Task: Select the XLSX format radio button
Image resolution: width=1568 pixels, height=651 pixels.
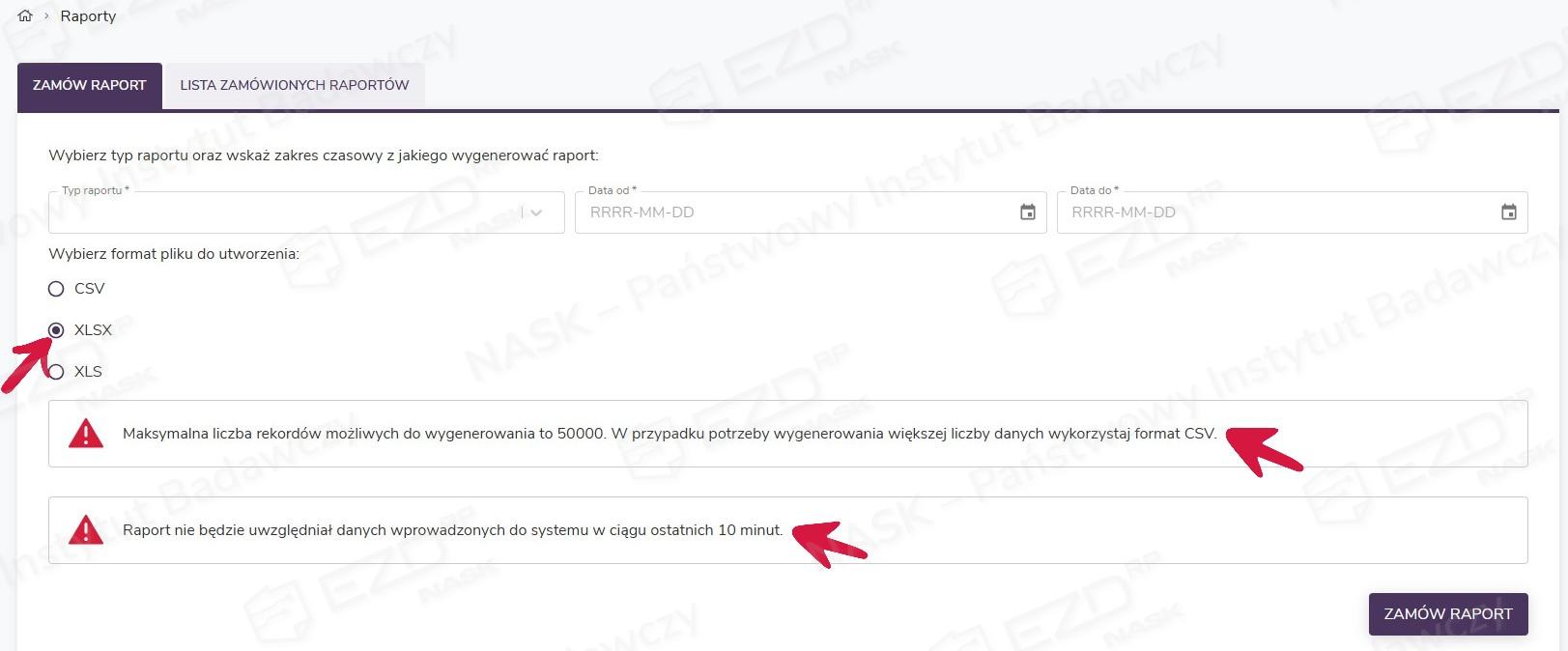Action: [56, 330]
